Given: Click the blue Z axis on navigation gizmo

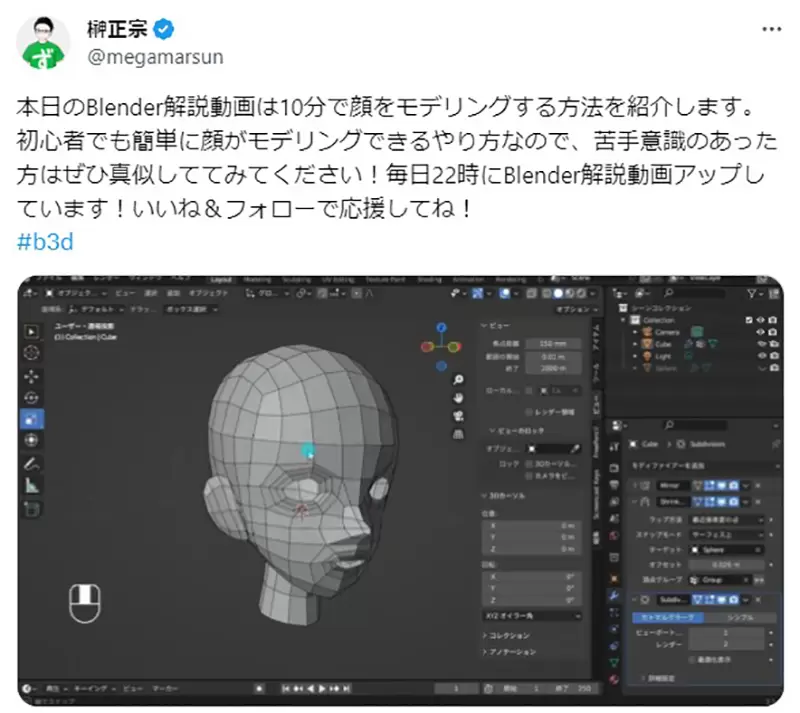Looking at the screenshot, I should click(x=441, y=328).
